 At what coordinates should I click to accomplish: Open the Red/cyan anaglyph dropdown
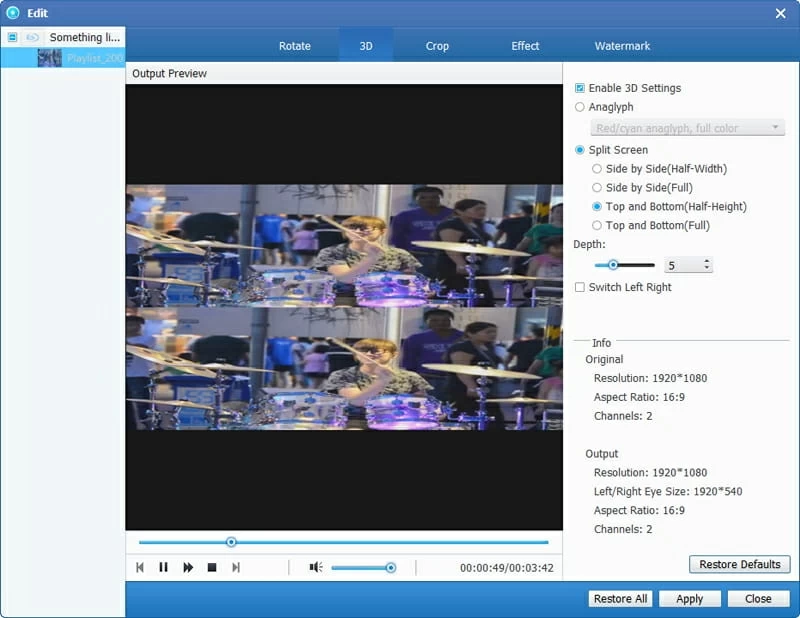click(x=687, y=128)
